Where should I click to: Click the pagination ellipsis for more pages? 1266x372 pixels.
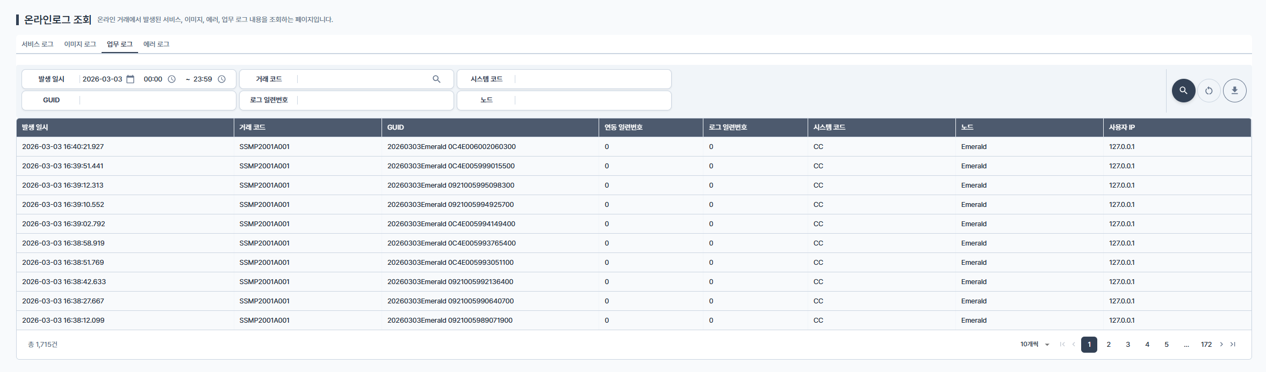(1186, 344)
